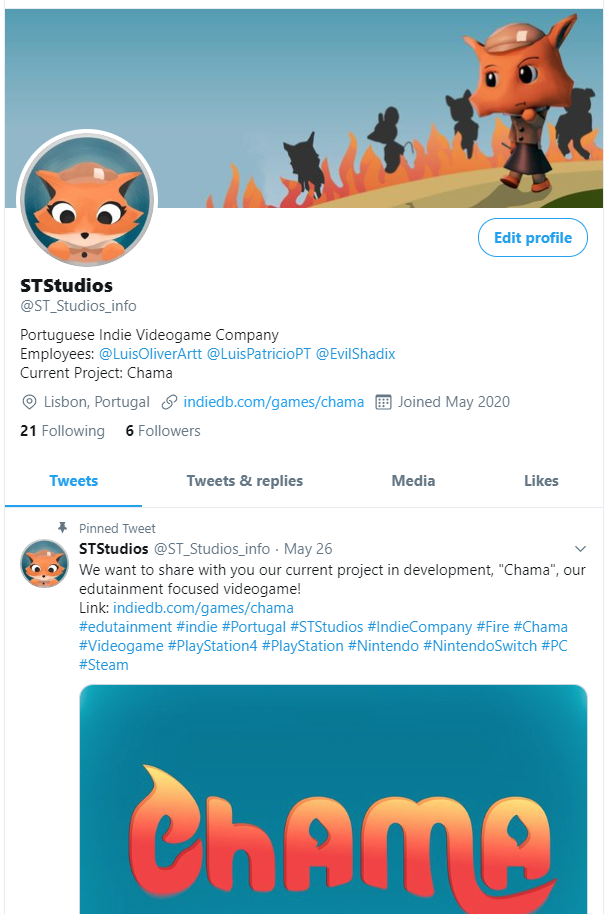Switch to the Tweets & replies tab
The width and height of the screenshot is (609, 914).
pos(245,481)
